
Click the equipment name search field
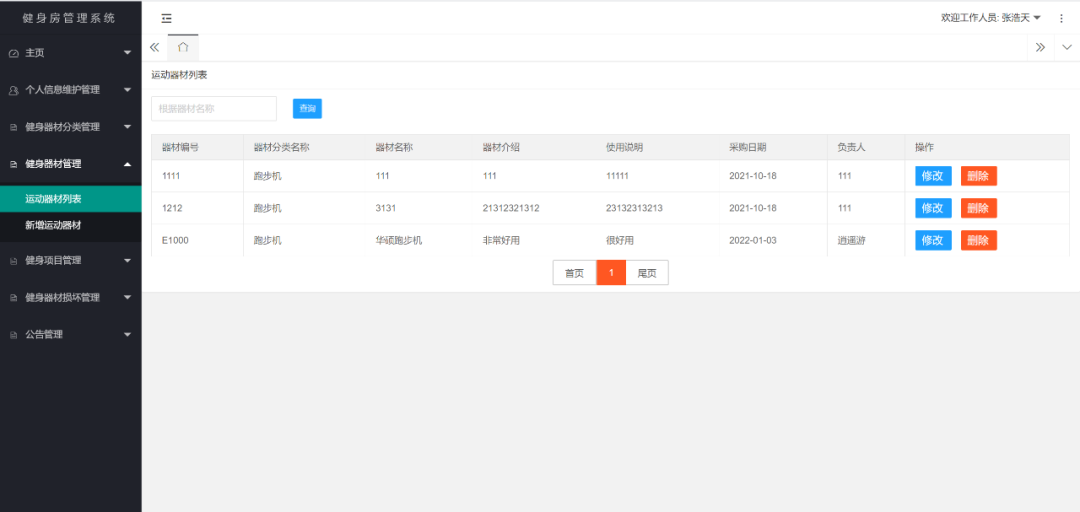213,108
